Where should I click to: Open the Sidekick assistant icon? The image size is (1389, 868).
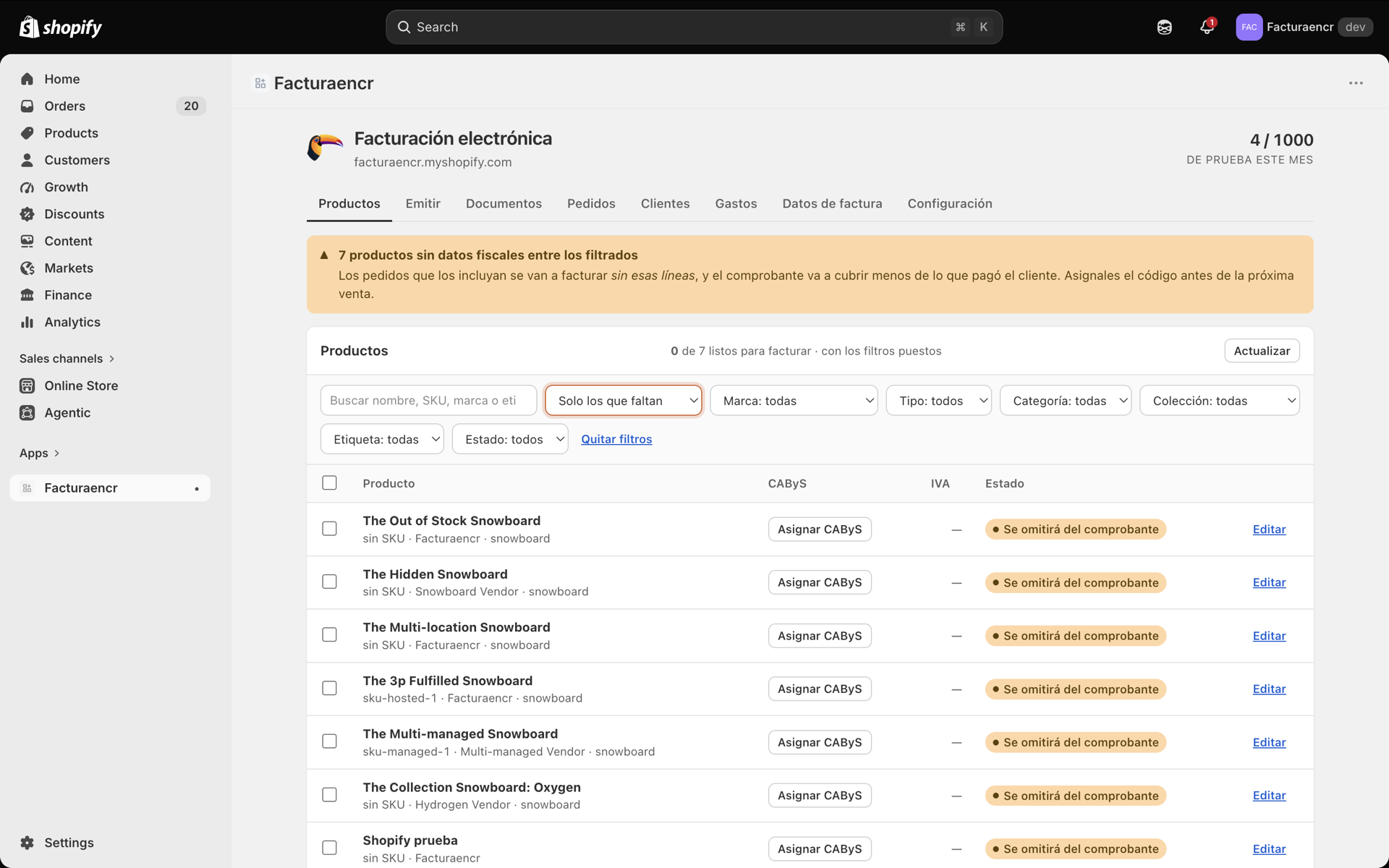coord(1164,27)
